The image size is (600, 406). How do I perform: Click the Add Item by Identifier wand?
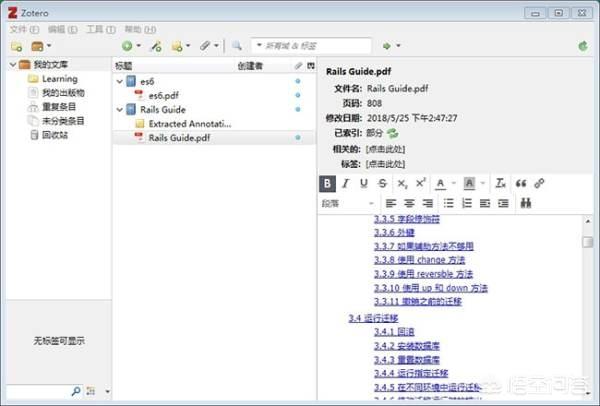[x=156, y=46]
